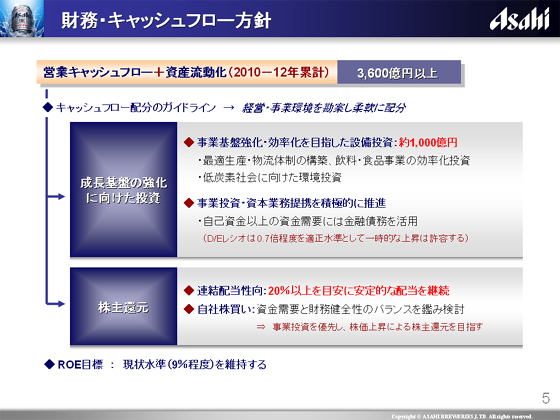Click the red diamond before 連結配当性向
This screenshot has width=560, height=420.
point(189,291)
